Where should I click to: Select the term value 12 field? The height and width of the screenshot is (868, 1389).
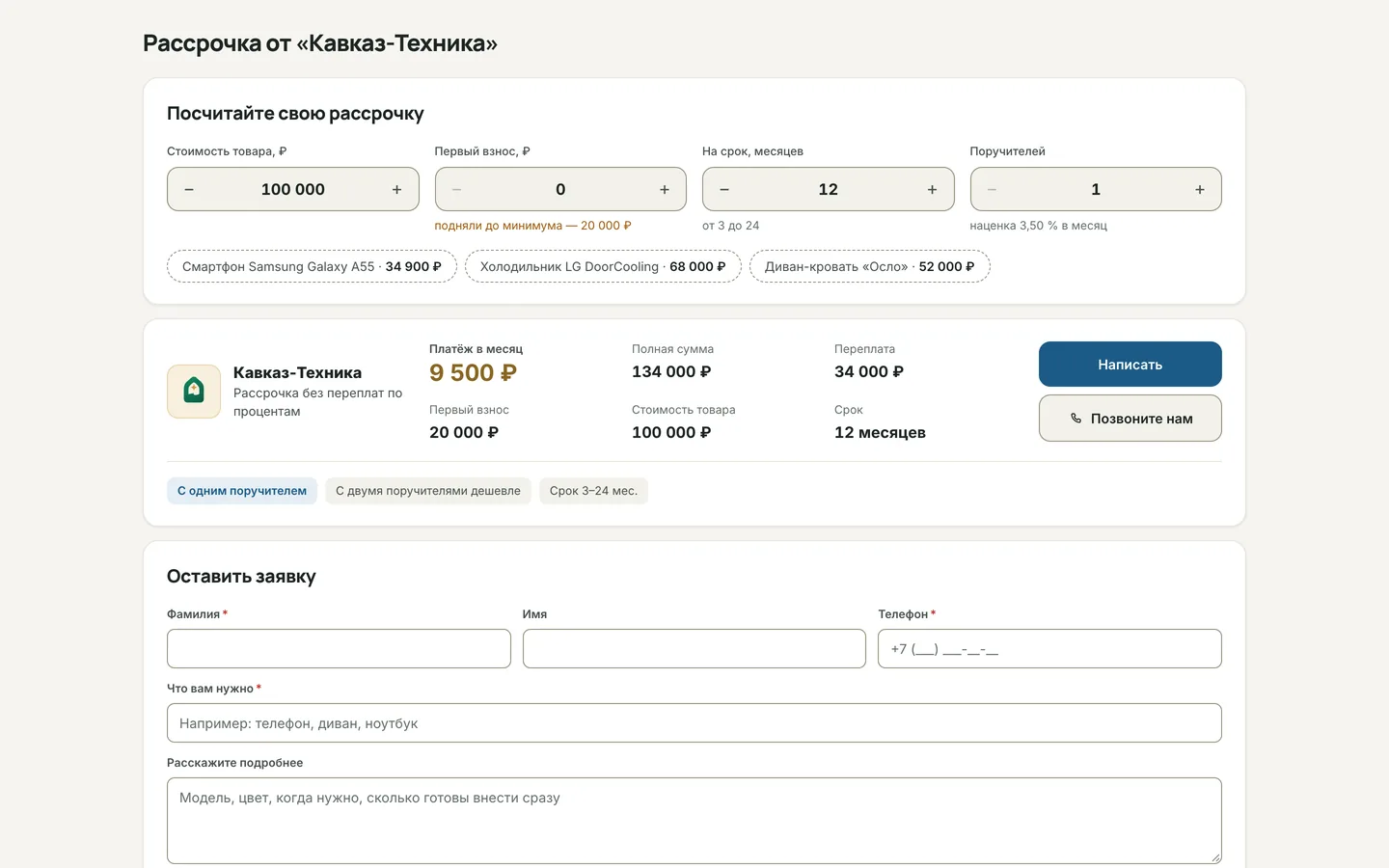(x=829, y=190)
